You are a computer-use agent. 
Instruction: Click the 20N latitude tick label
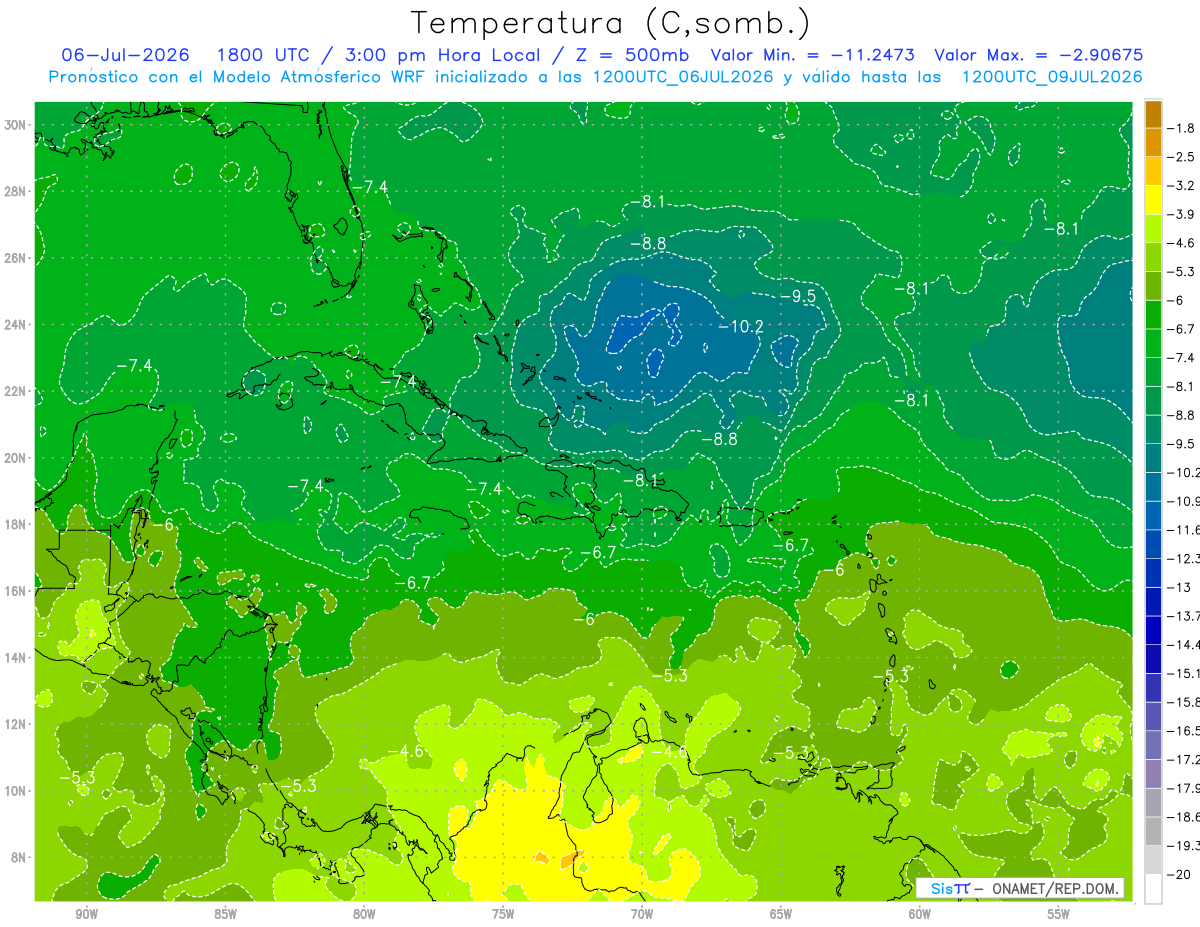tap(16, 457)
